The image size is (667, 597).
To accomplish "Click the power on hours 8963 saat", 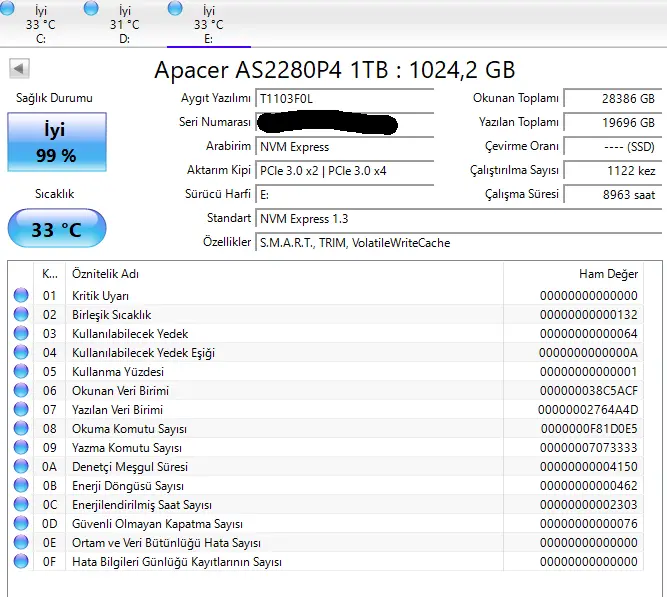I will coord(613,195).
